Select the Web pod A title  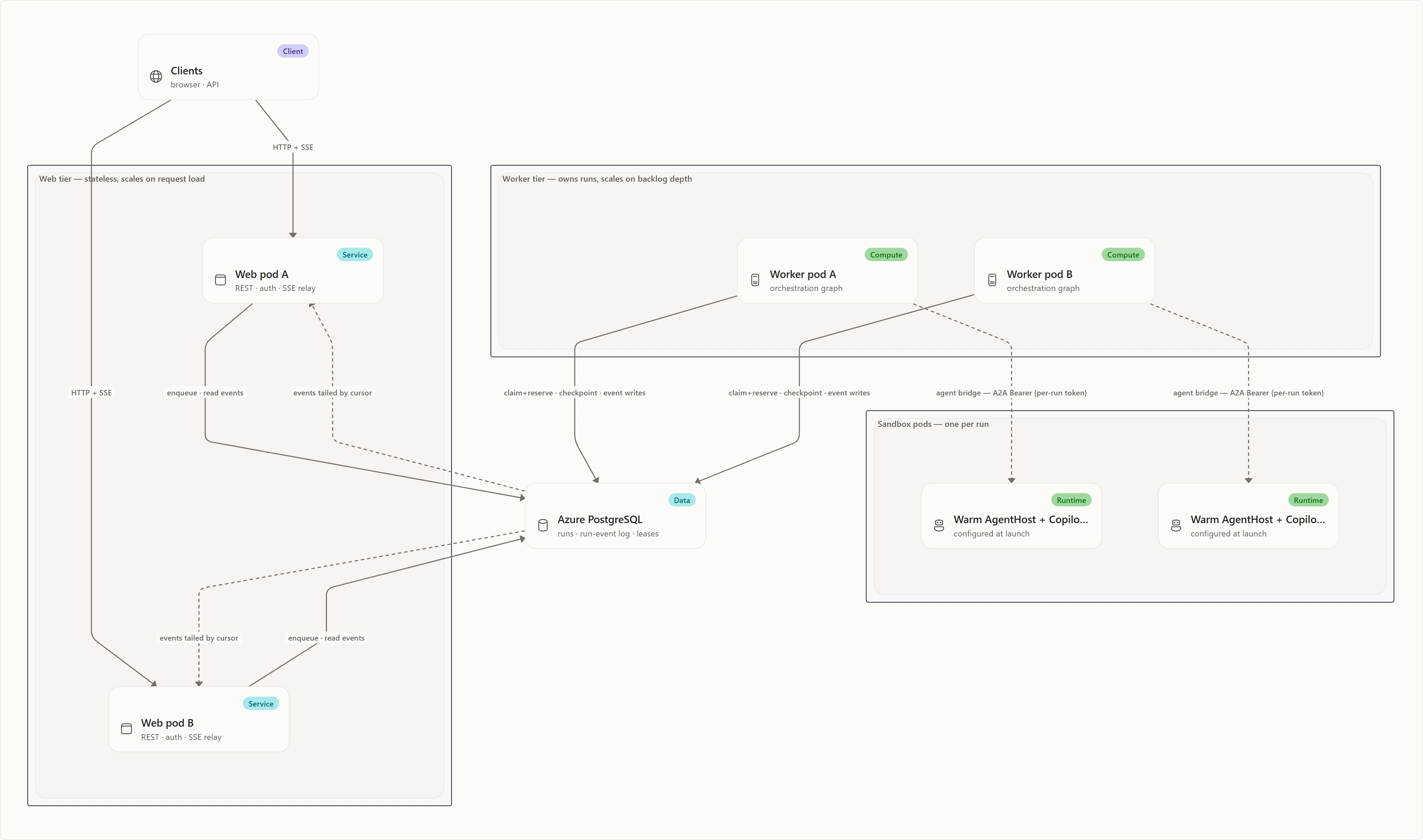[262, 274]
